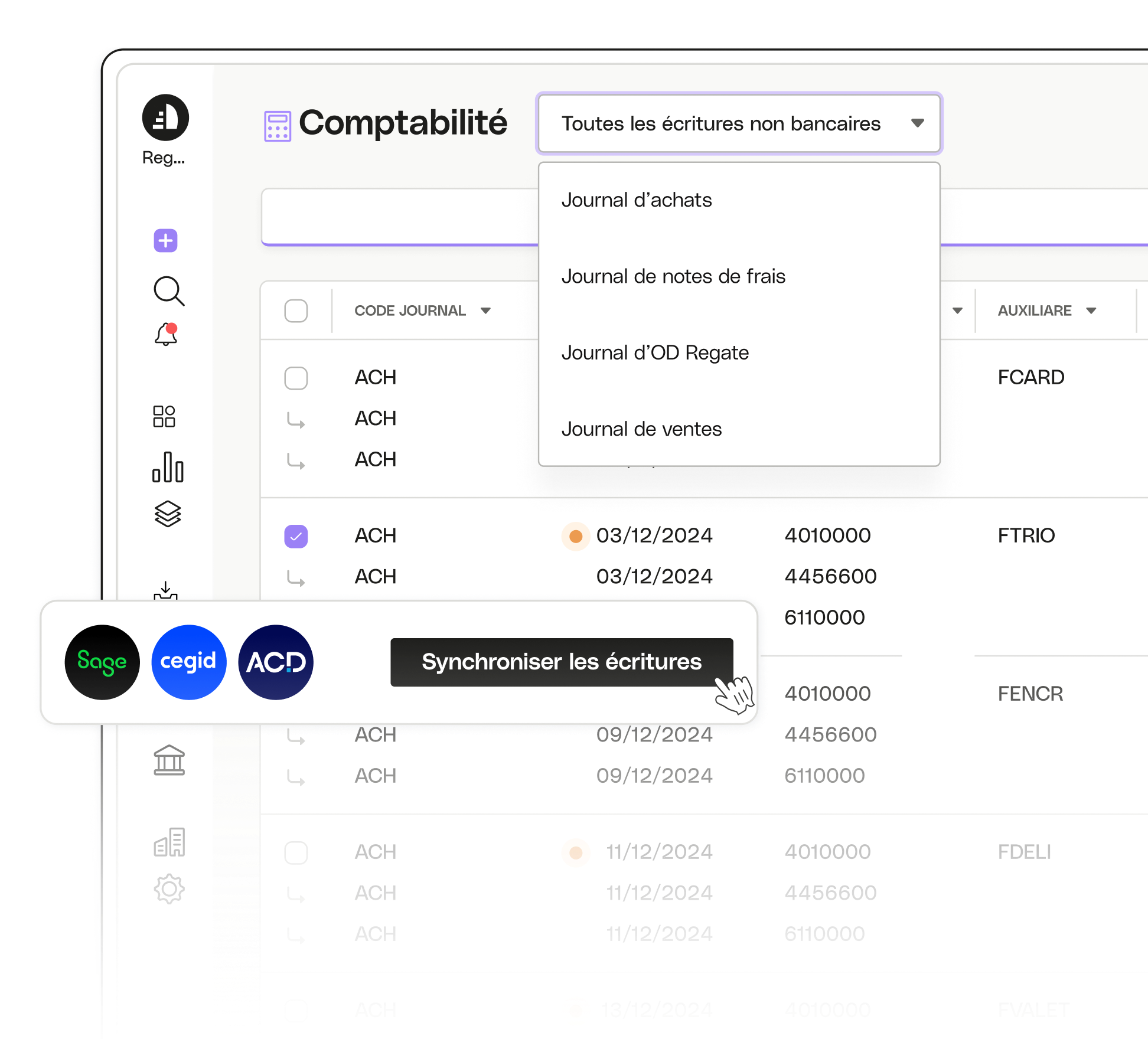Viewport: 1148px width, 1039px height.
Task: Click the add/create new entry icon
Action: tap(165, 240)
